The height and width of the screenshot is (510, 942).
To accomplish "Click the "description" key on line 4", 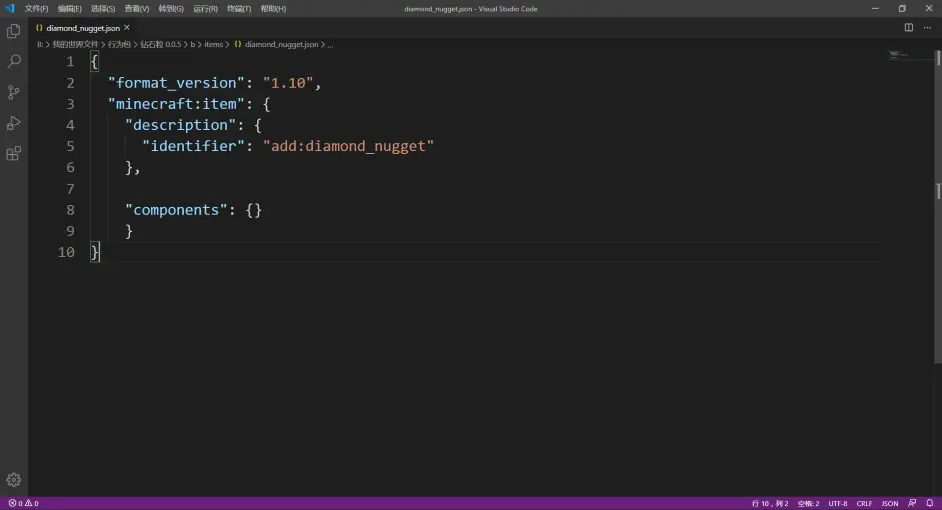I will tap(180, 125).
